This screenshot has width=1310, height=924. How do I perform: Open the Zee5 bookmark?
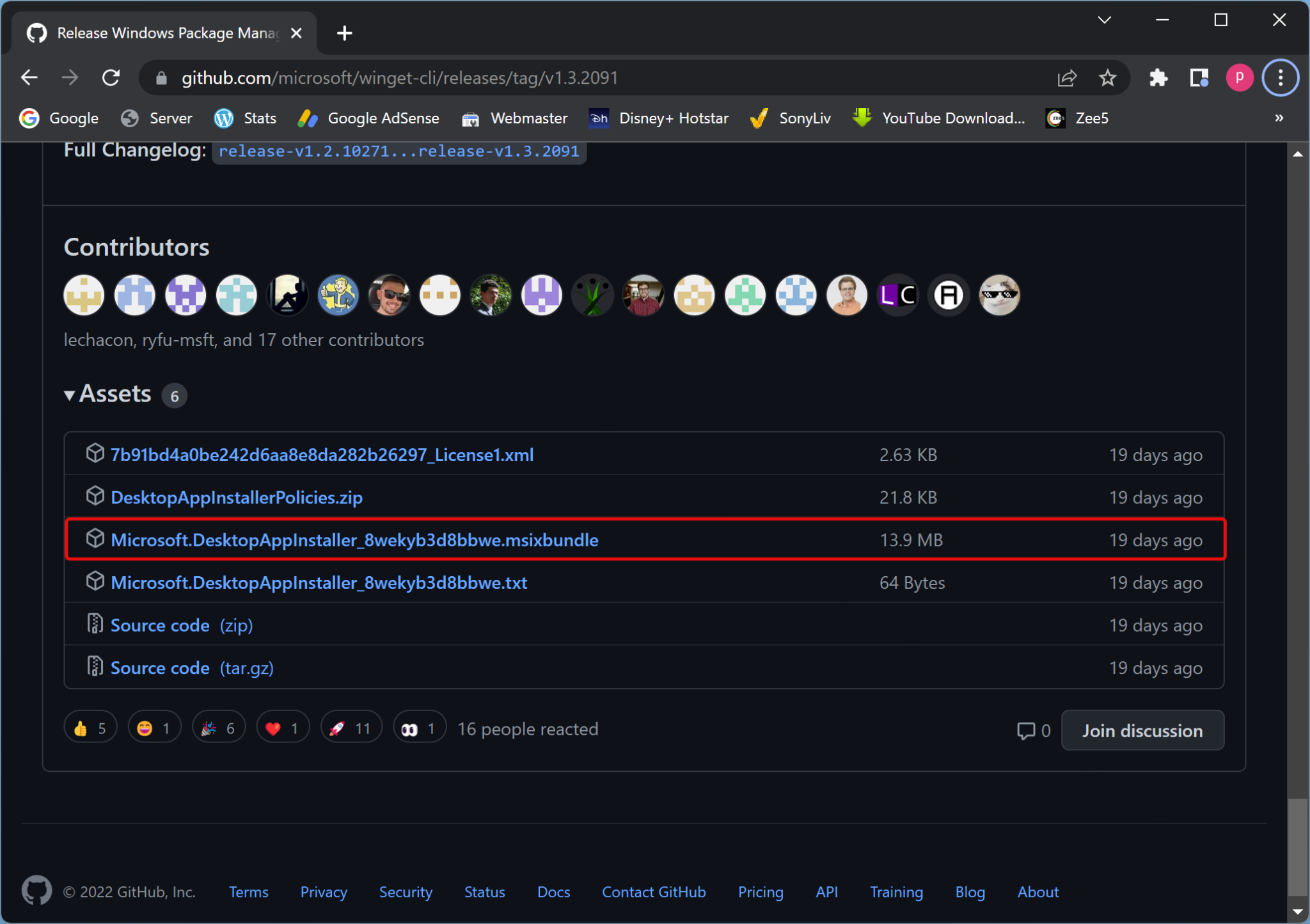pos(1077,118)
